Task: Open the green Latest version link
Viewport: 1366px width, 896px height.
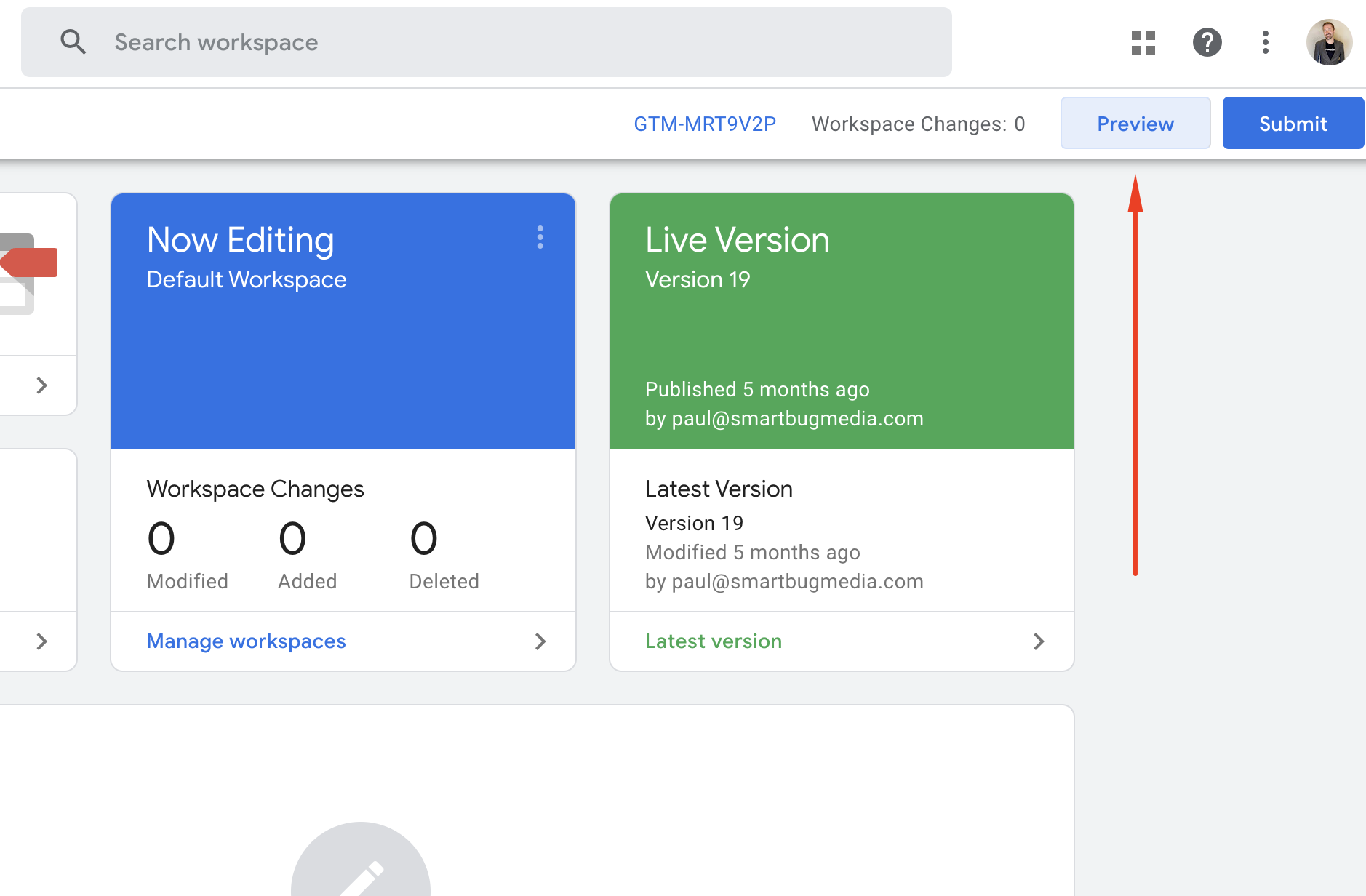Action: tap(713, 641)
